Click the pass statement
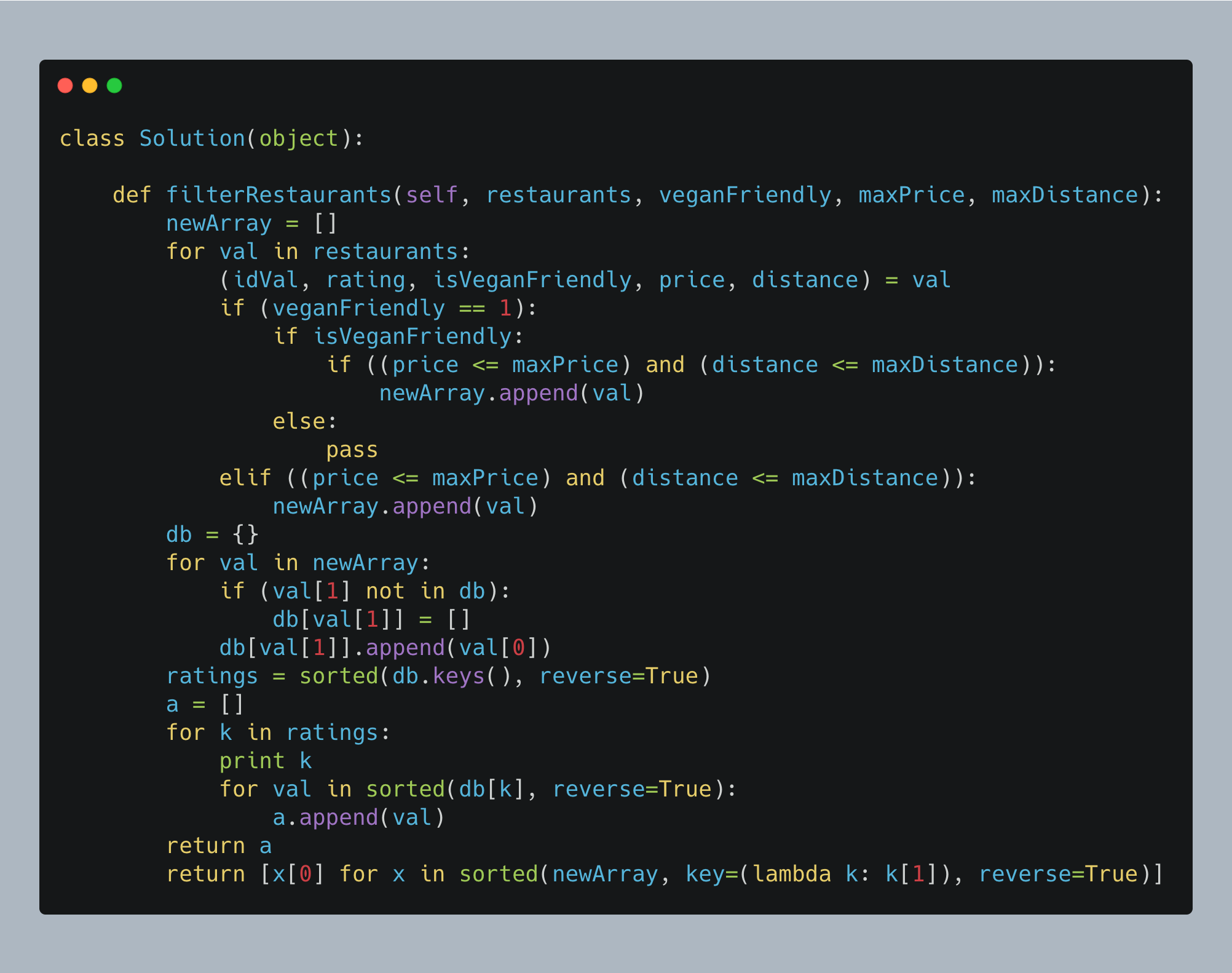1232x973 pixels. point(352,450)
